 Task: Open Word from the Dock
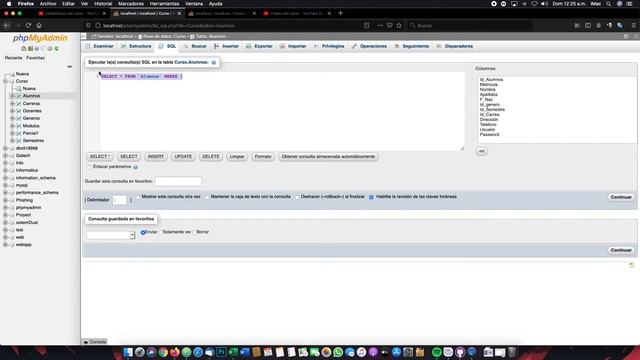(245, 352)
